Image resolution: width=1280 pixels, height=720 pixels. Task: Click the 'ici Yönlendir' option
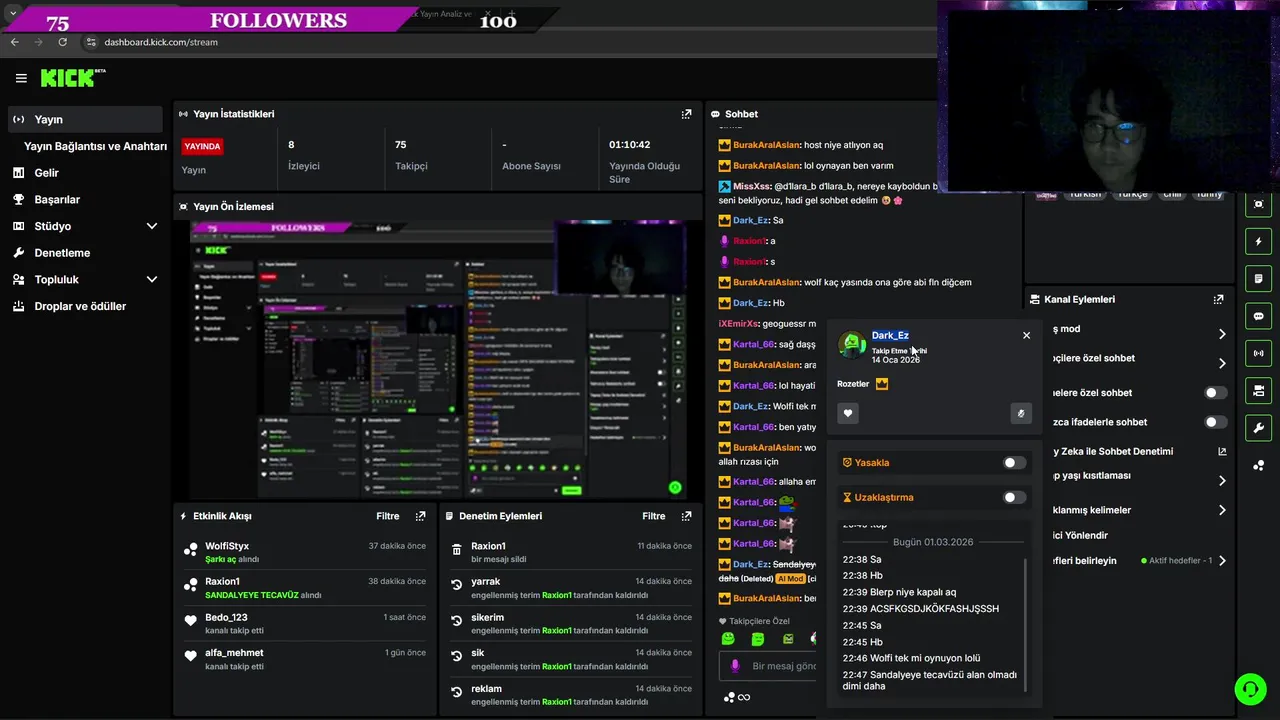(1081, 535)
